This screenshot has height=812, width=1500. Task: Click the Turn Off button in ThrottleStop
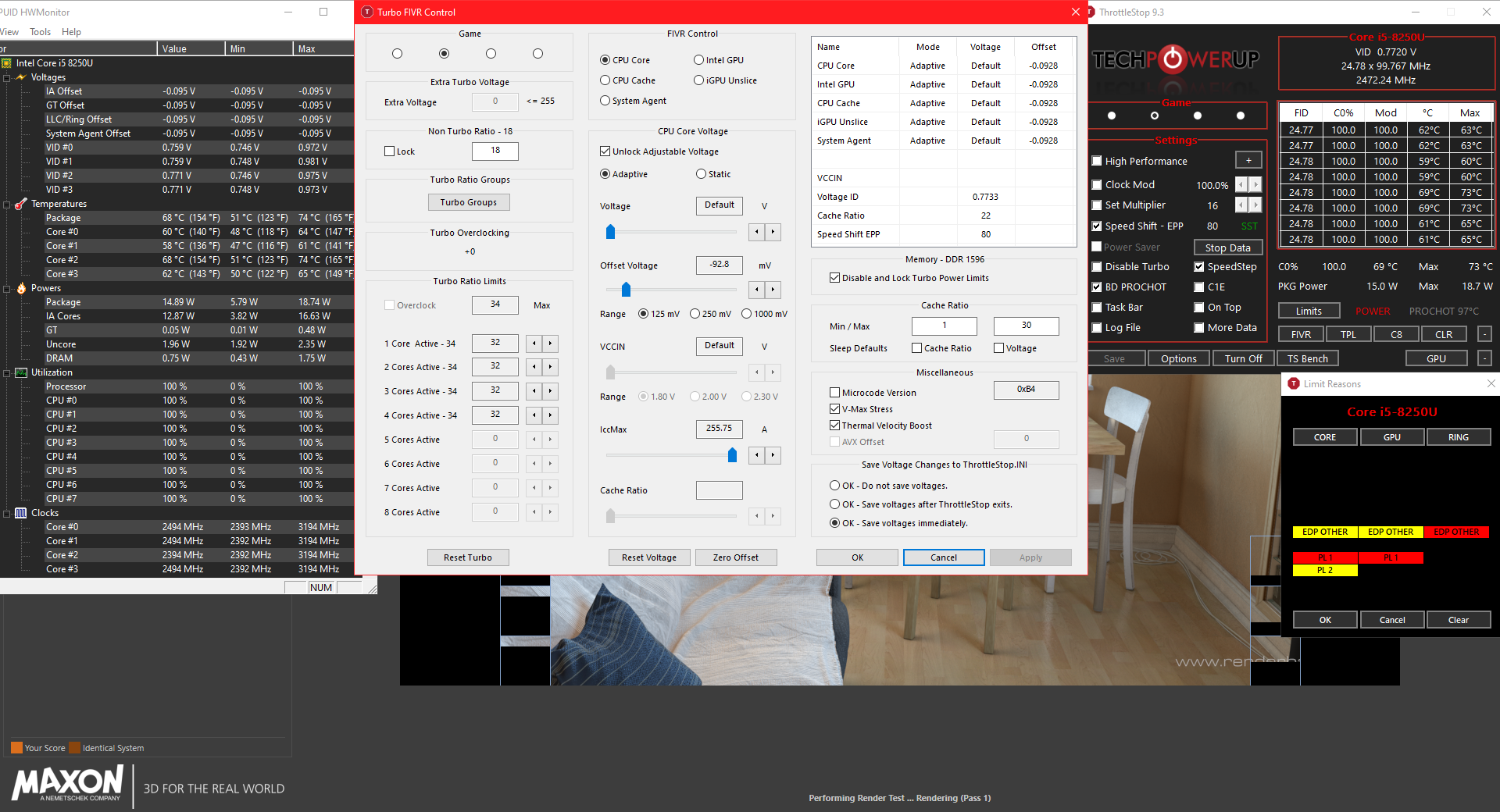coord(1244,358)
